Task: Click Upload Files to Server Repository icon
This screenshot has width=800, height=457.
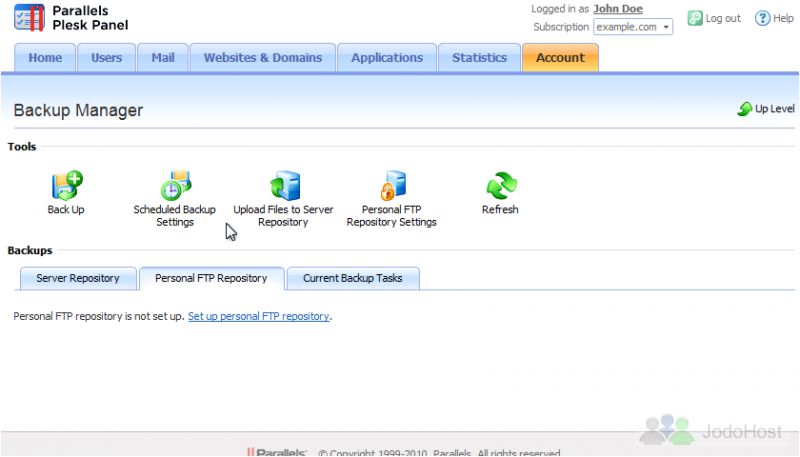Action: pos(285,185)
